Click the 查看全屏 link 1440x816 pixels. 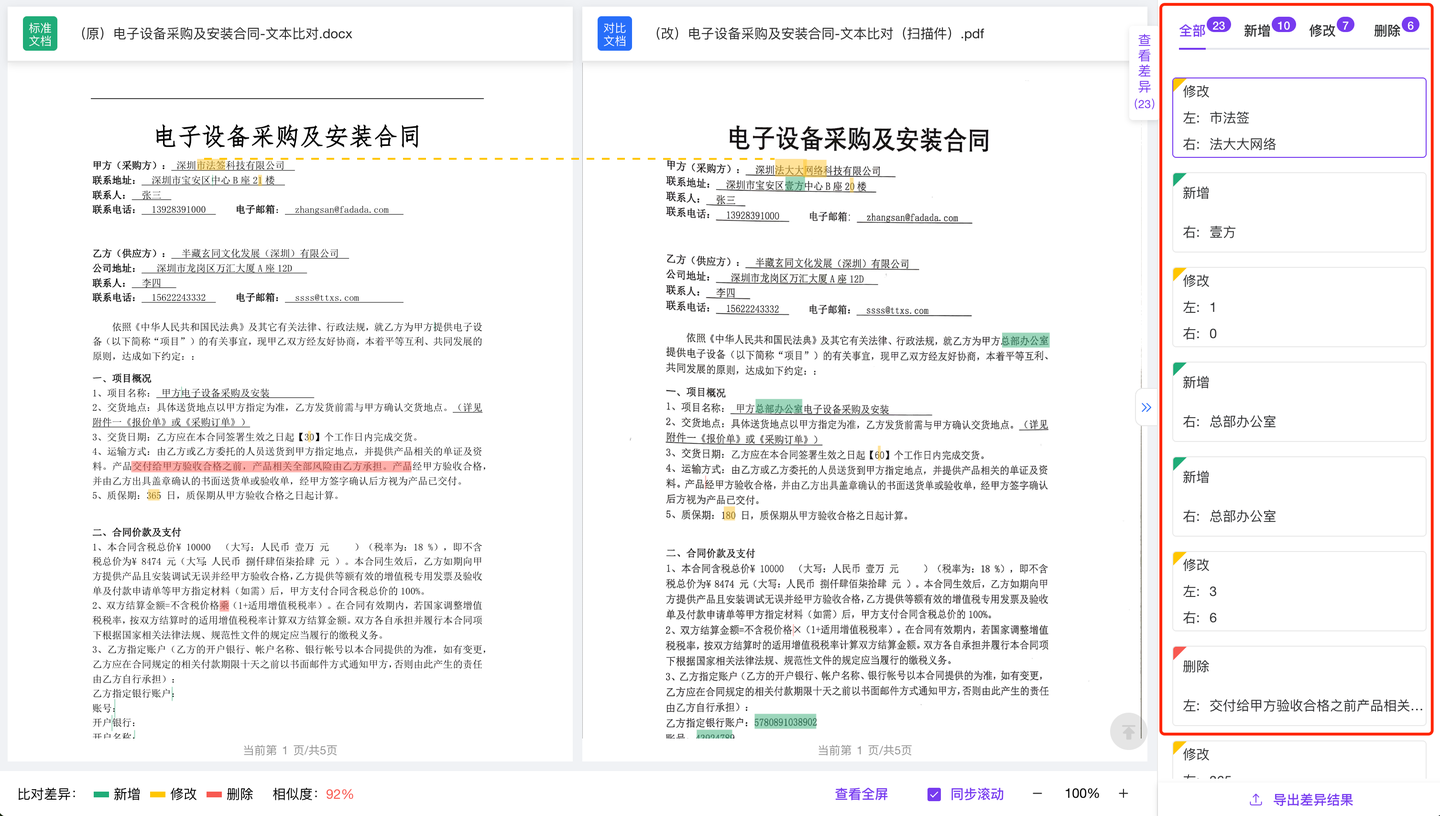(x=860, y=793)
